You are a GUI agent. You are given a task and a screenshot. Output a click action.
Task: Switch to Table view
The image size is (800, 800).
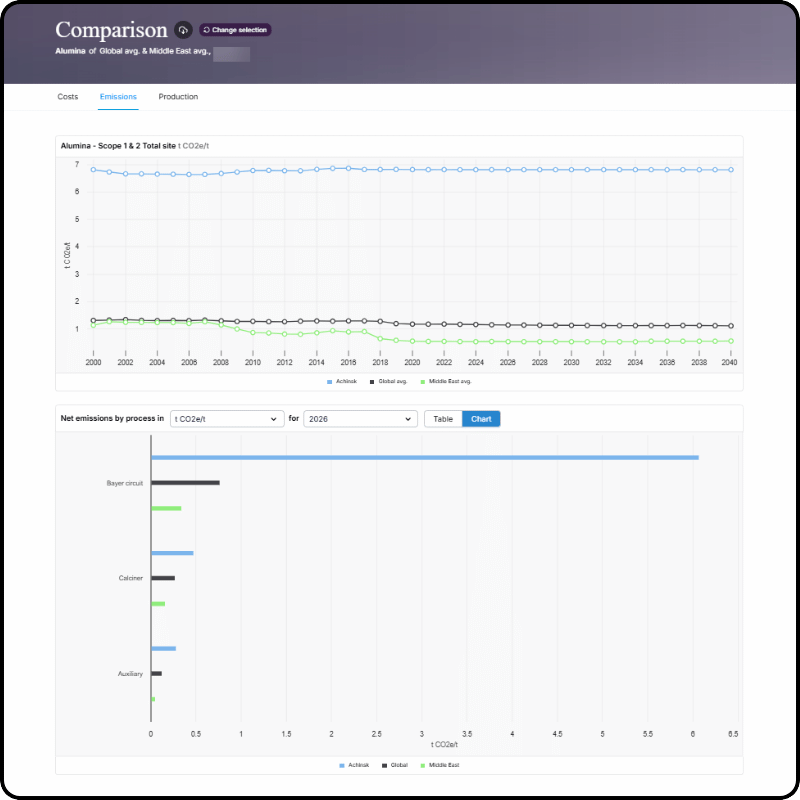pyautogui.click(x=443, y=419)
